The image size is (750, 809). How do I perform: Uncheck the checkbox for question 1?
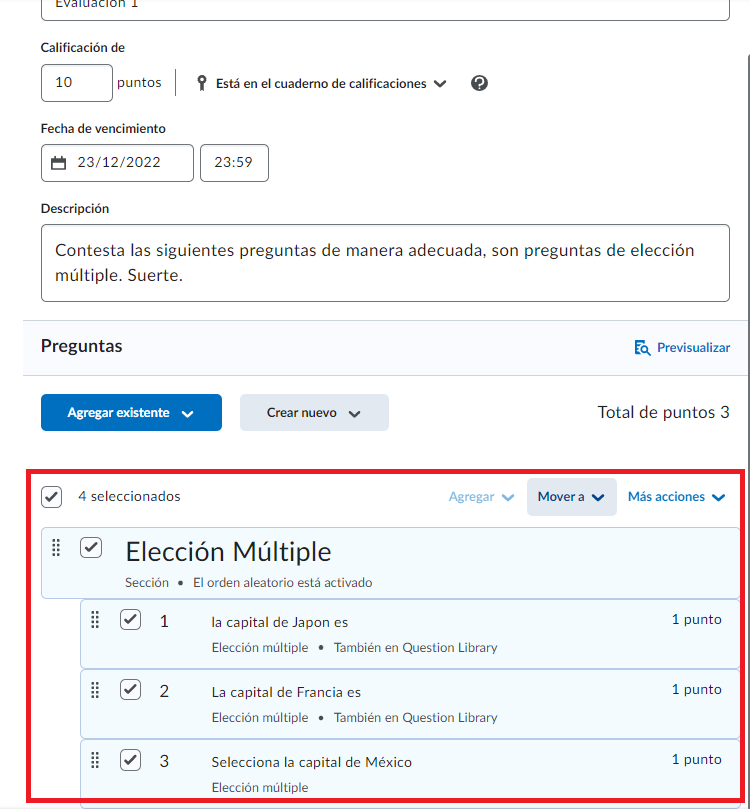click(x=130, y=620)
